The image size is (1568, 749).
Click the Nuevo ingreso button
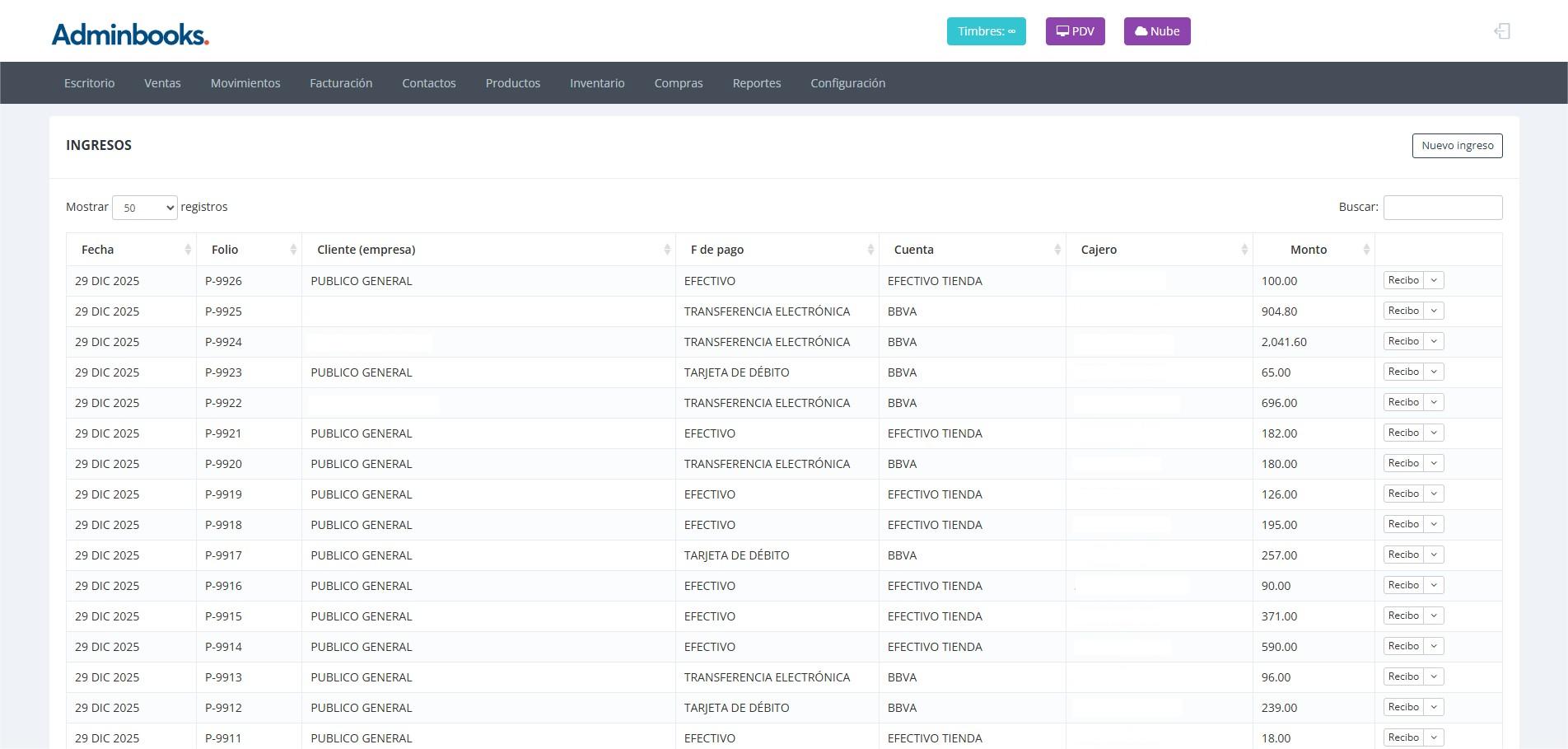(x=1457, y=146)
